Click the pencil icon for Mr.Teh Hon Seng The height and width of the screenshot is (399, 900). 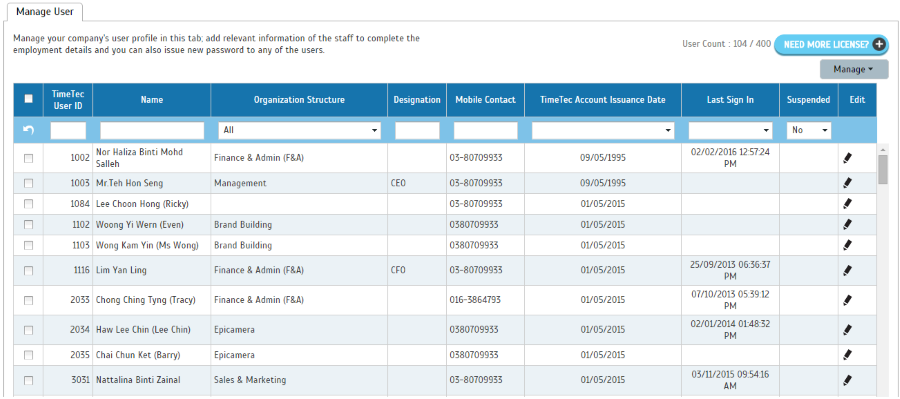(848, 183)
